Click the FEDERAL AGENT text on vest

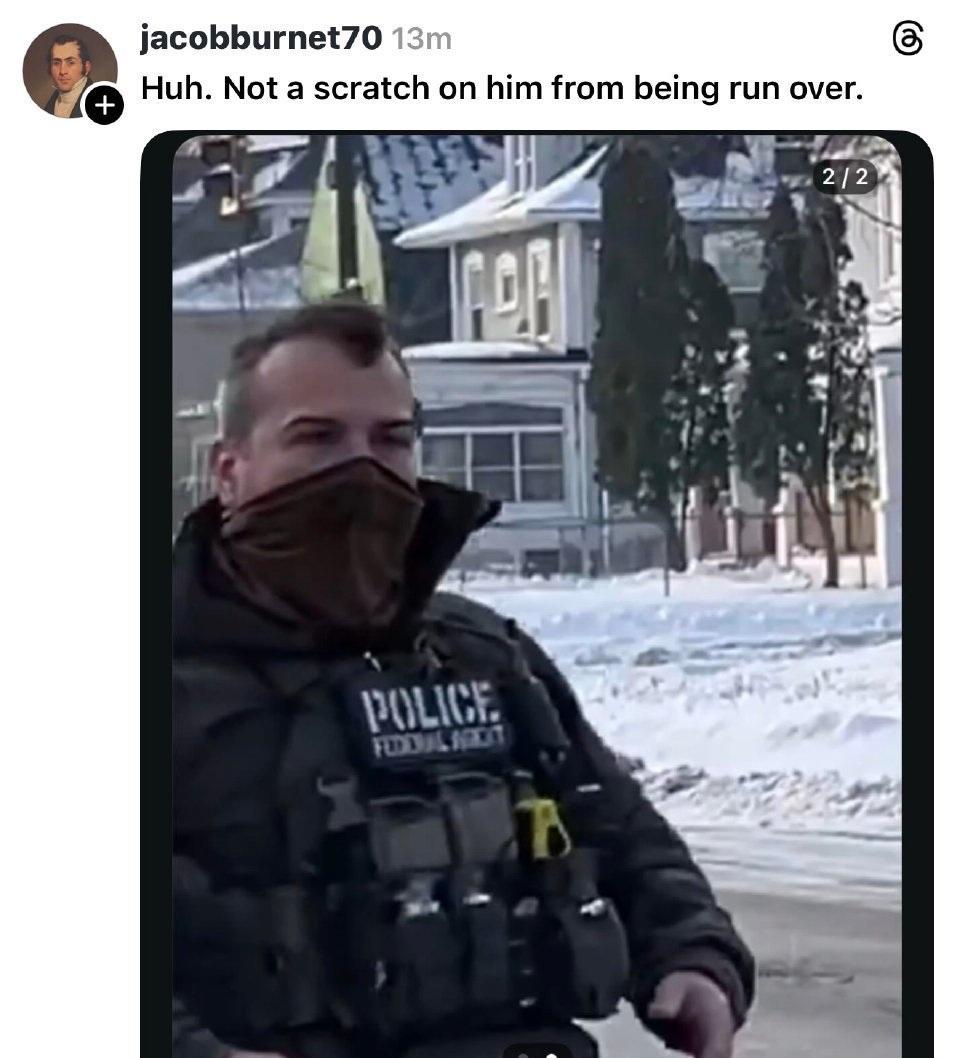point(439,742)
